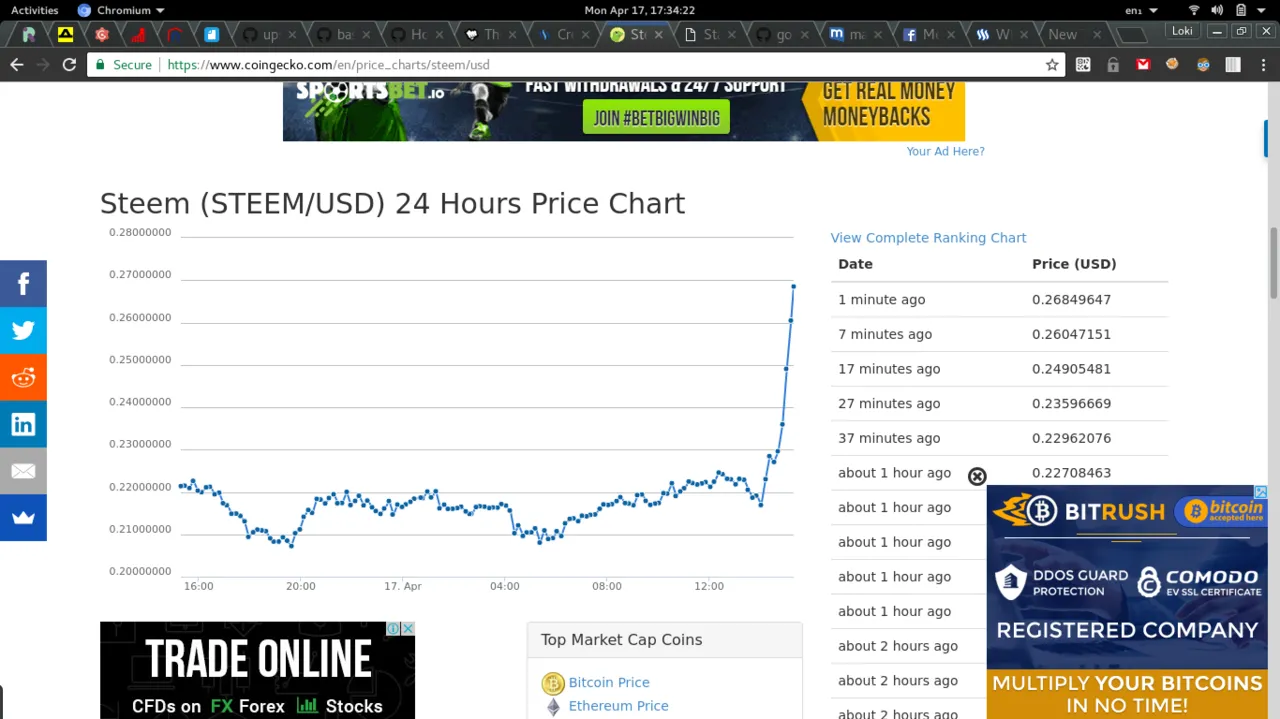Share the chart via email sidebar button
Image resolution: width=1280 pixels, height=719 pixels.
[23, 471]
